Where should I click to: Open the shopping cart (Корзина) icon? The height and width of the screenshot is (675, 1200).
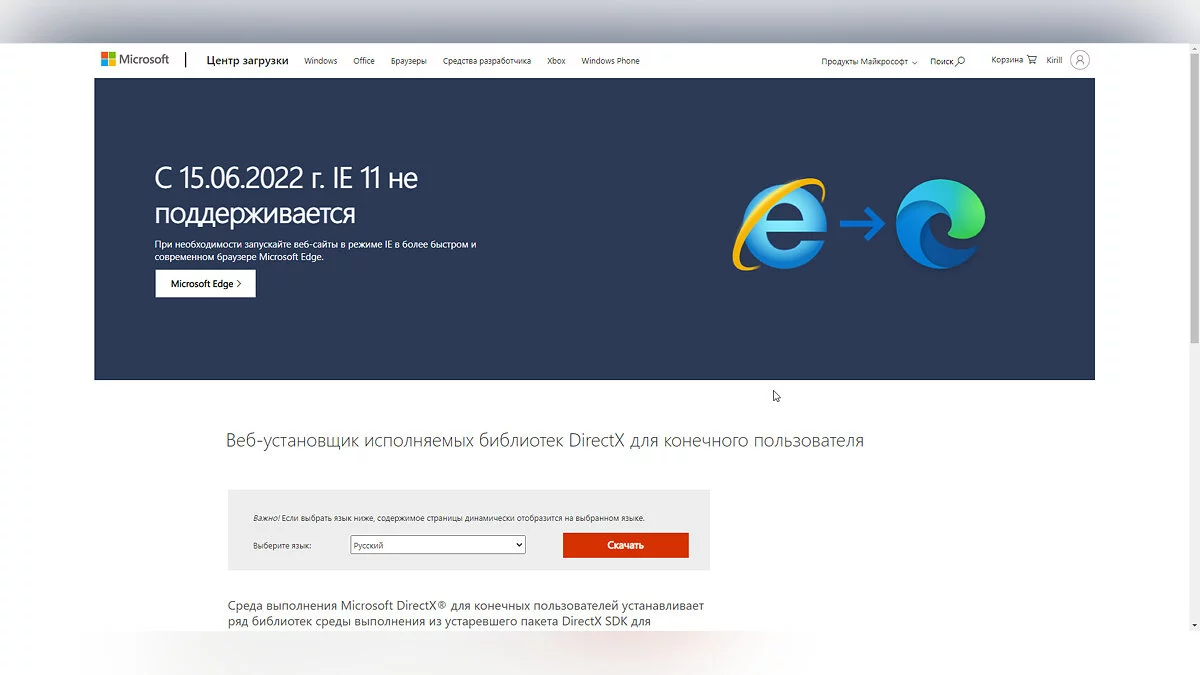pos(1031,60)
